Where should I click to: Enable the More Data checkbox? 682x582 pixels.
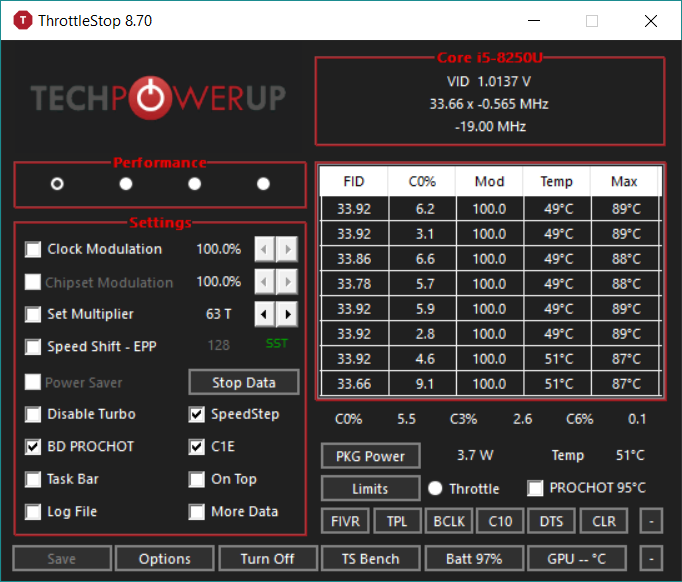[197, 511]
